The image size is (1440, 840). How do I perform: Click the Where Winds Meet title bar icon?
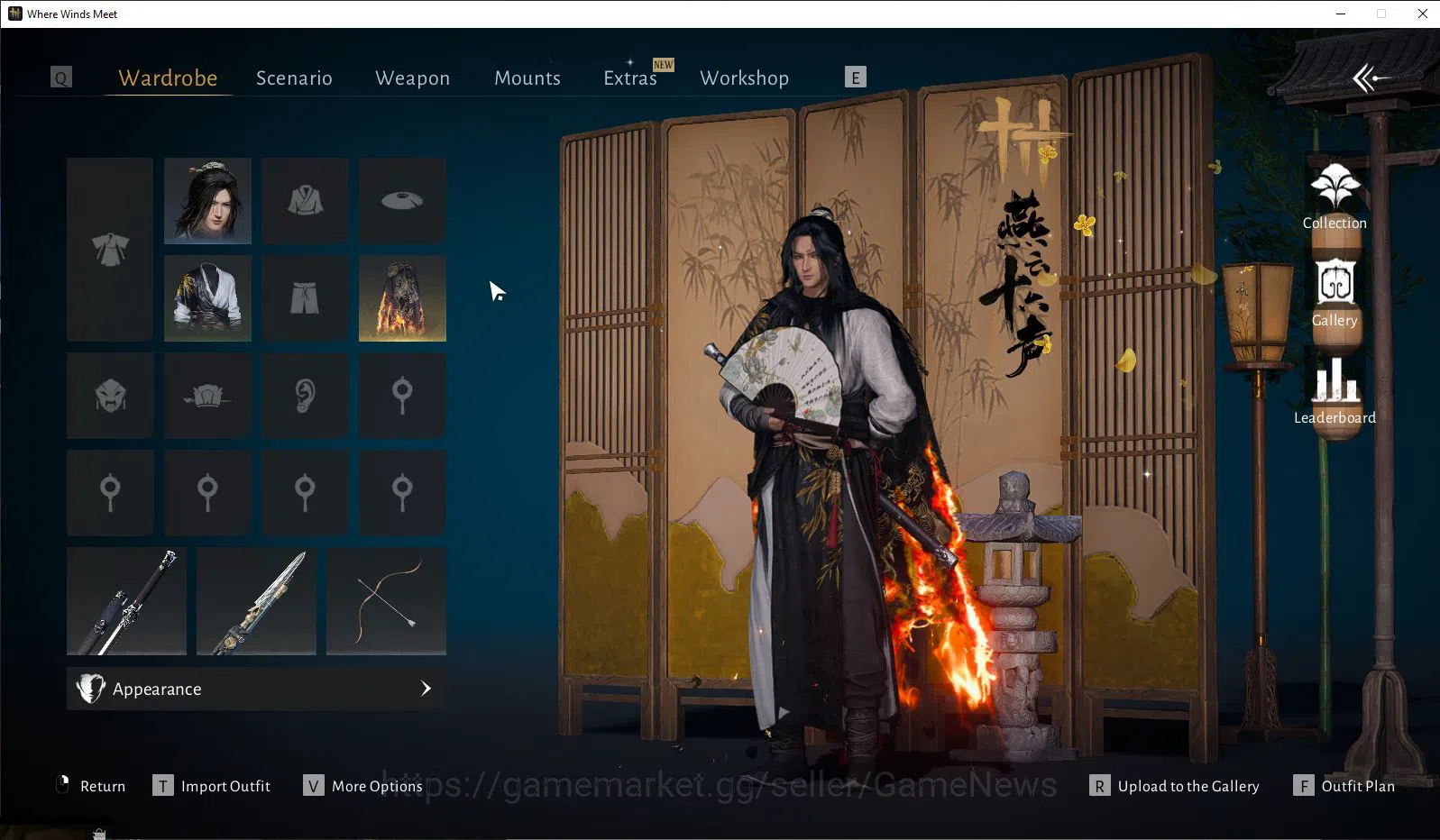15,14
